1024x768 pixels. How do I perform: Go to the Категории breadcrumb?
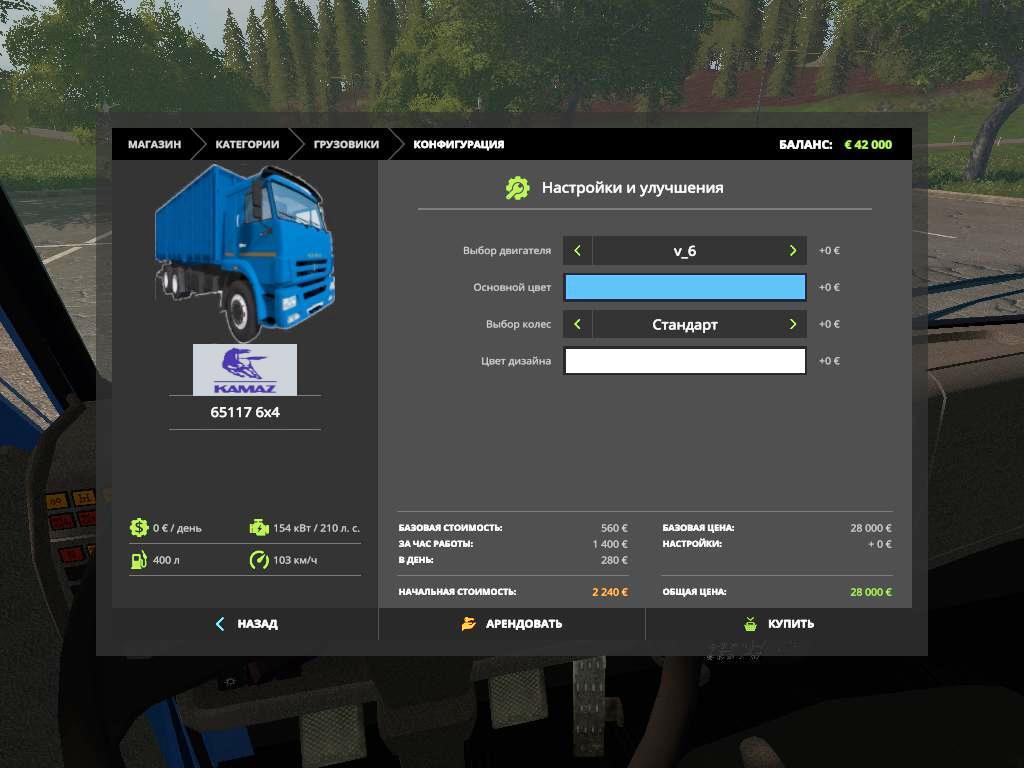point(247,145)
